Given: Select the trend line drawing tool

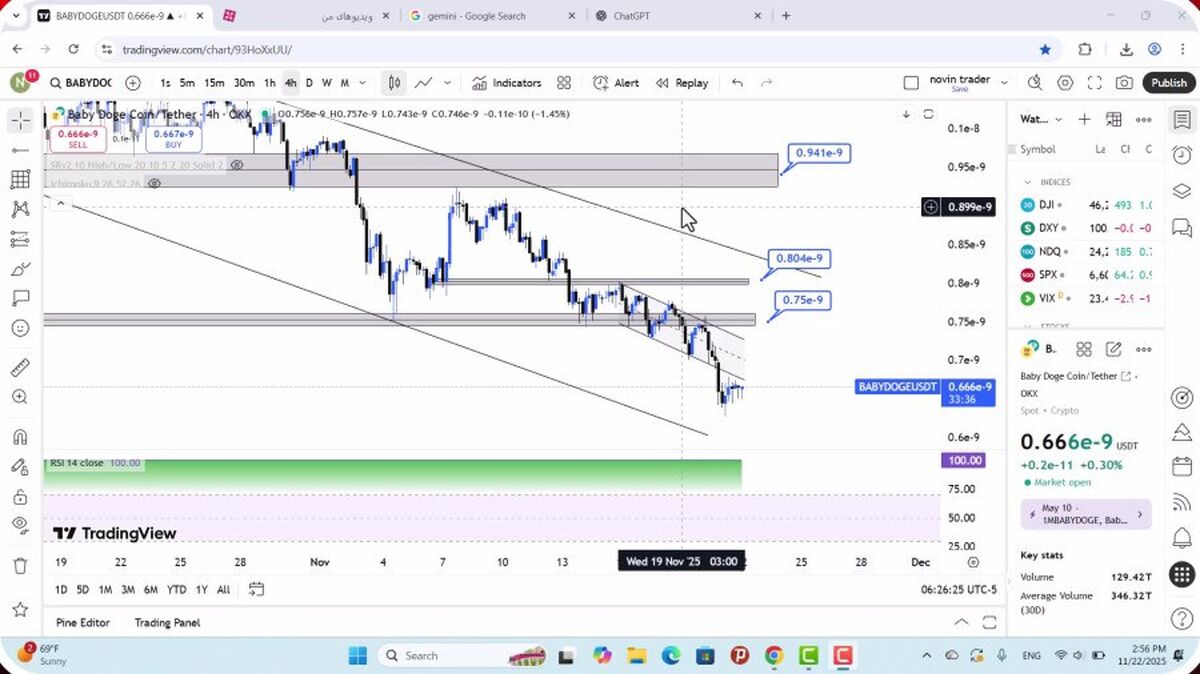Looking at the screenshot, I should (20, 150).
